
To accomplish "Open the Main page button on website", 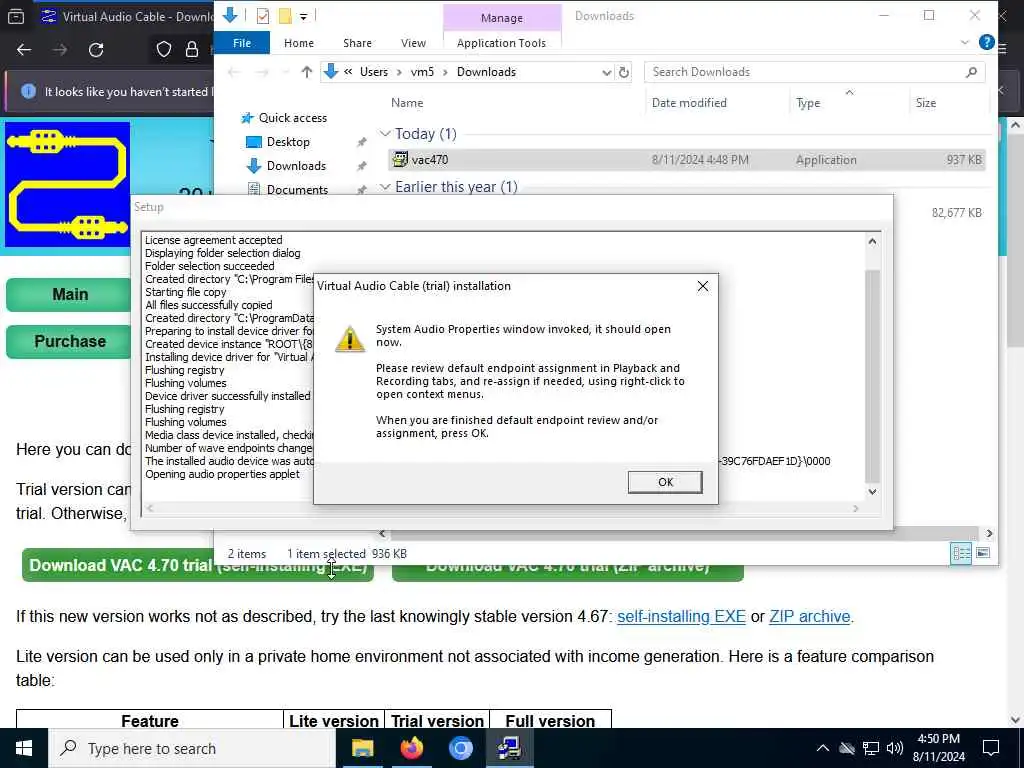I will [x=69, y=295].
